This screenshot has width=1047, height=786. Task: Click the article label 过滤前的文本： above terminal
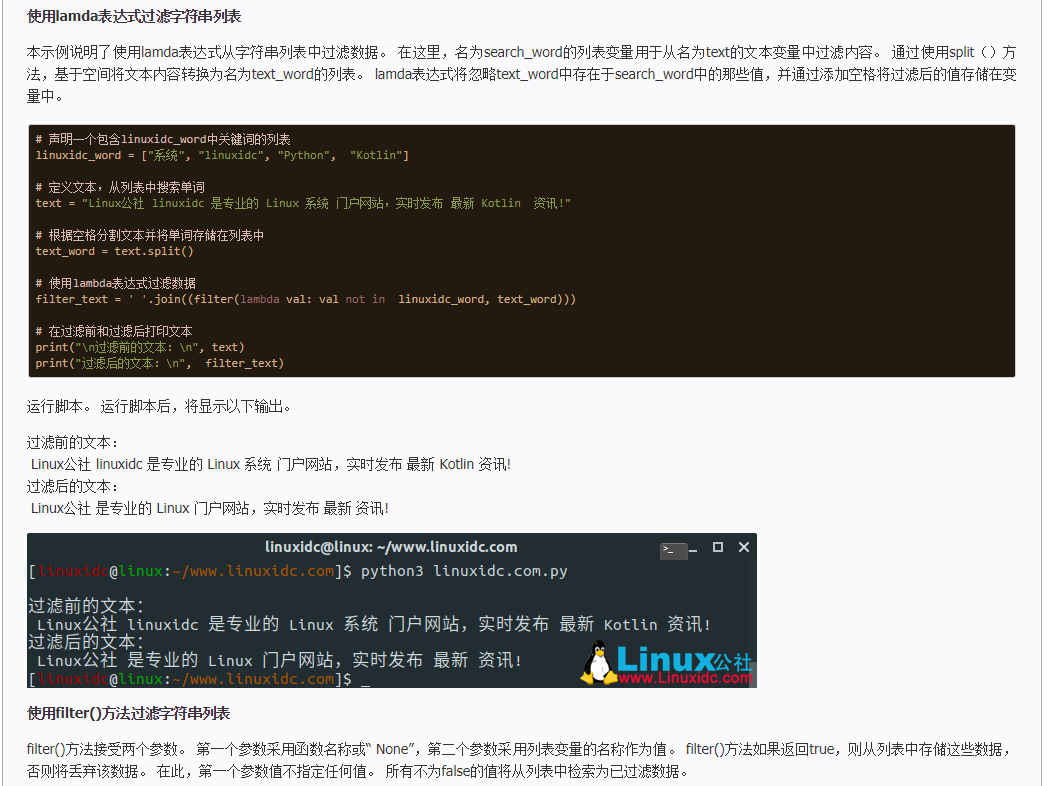tap(73, 442)
